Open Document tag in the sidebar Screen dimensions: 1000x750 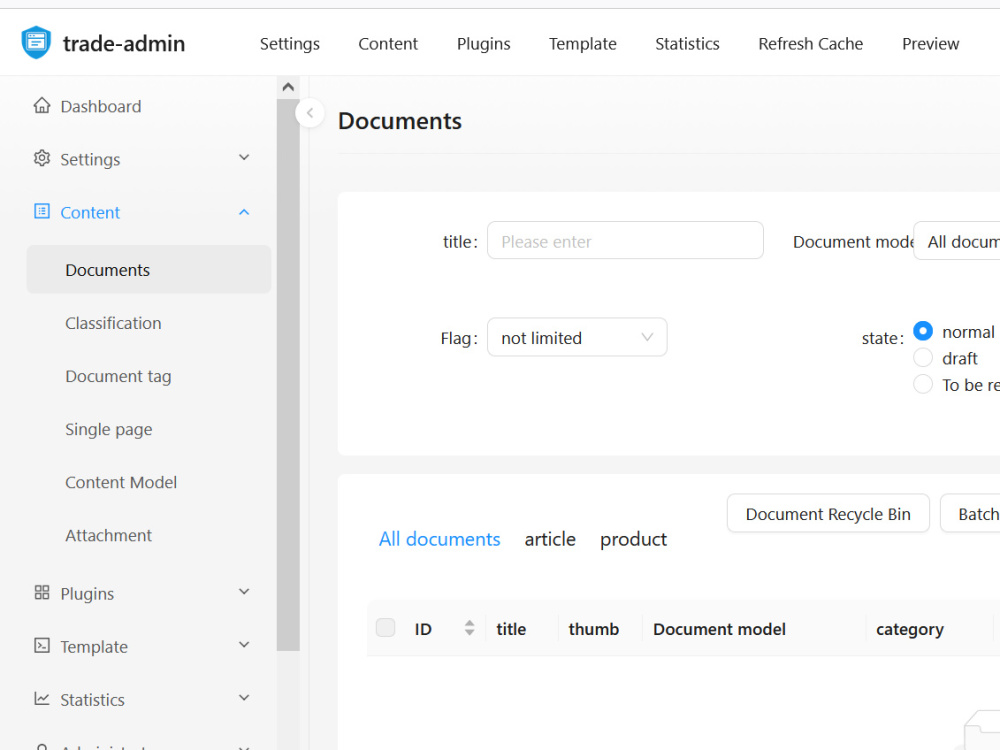(x=118, y=376)
